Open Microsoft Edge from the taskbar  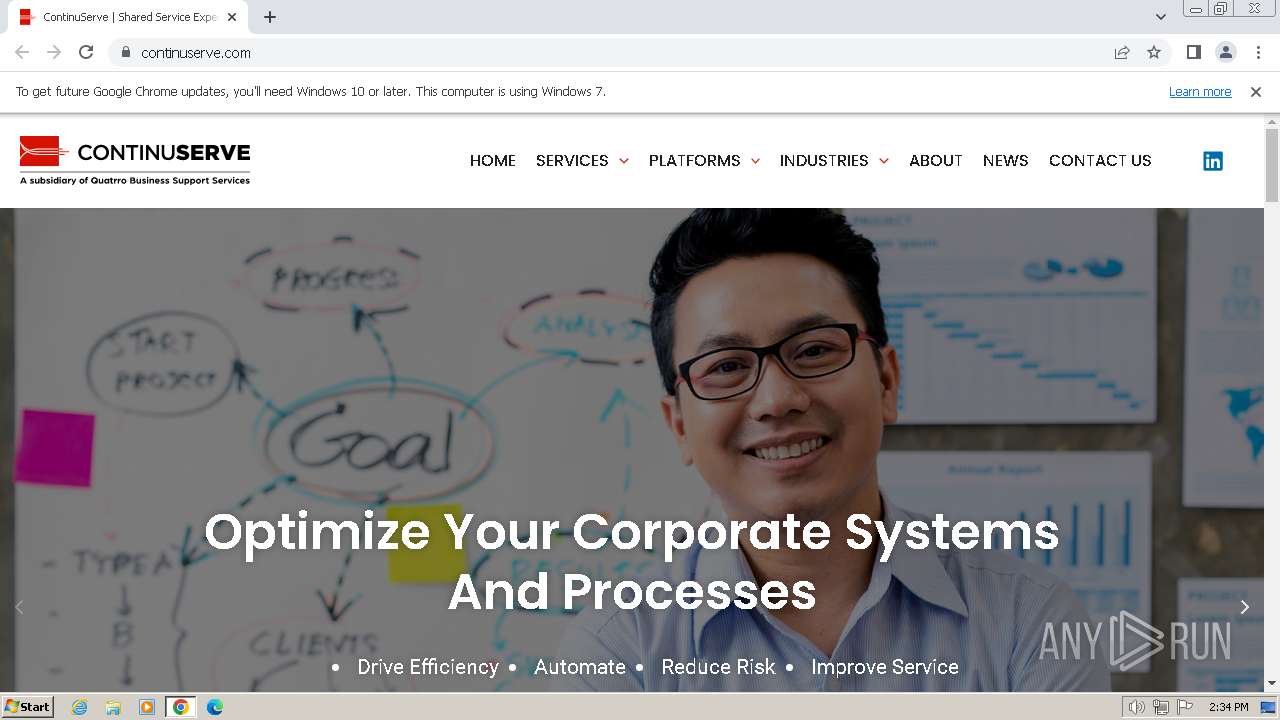[x=214, y=707]
